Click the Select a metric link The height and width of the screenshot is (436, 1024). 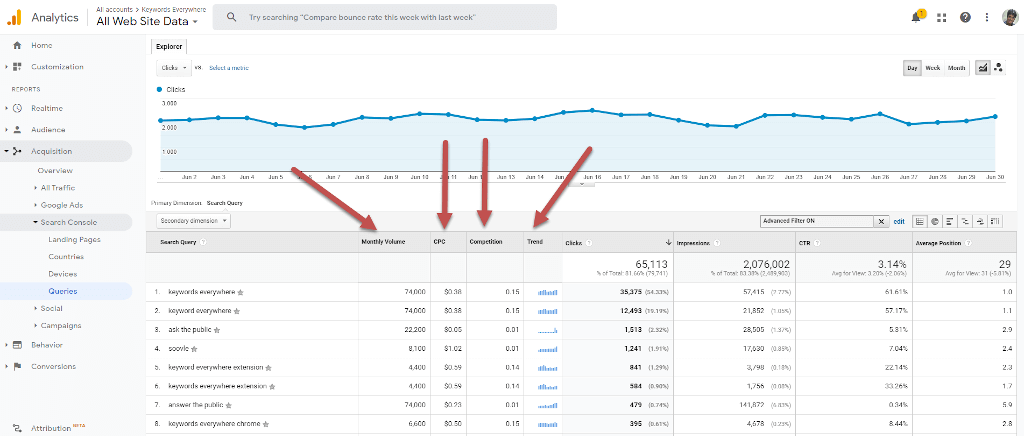click(x=229, y=68)
